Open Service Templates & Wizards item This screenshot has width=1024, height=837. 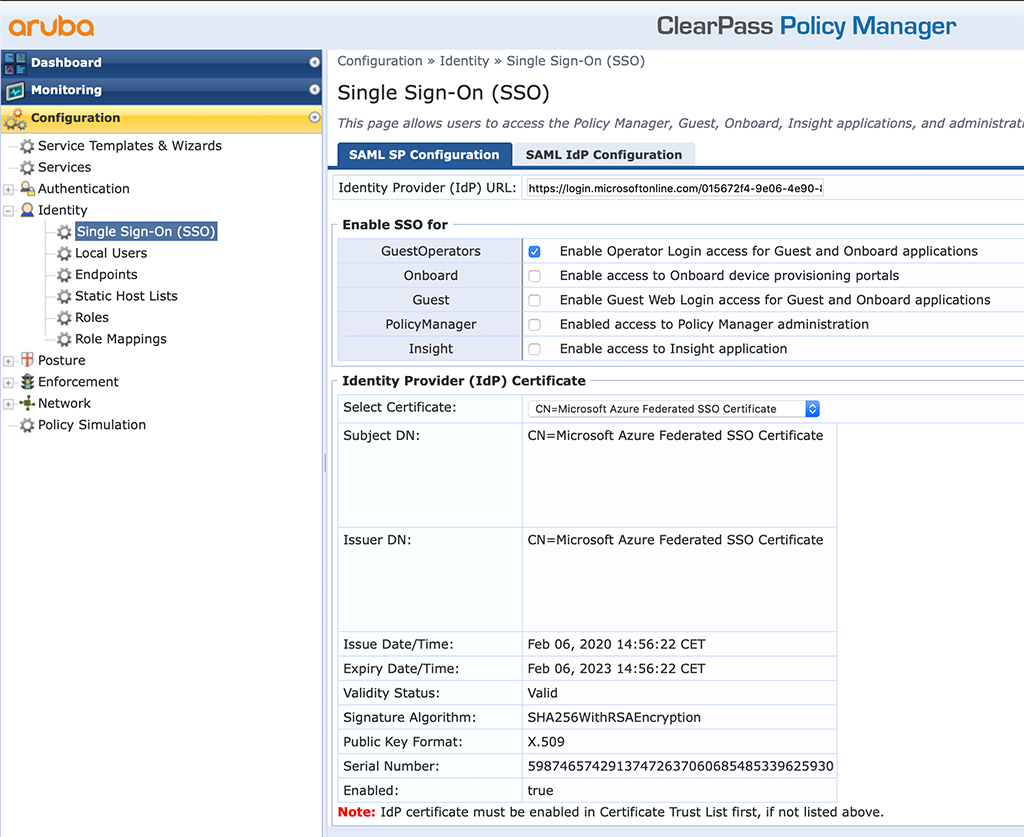[130, 146]
